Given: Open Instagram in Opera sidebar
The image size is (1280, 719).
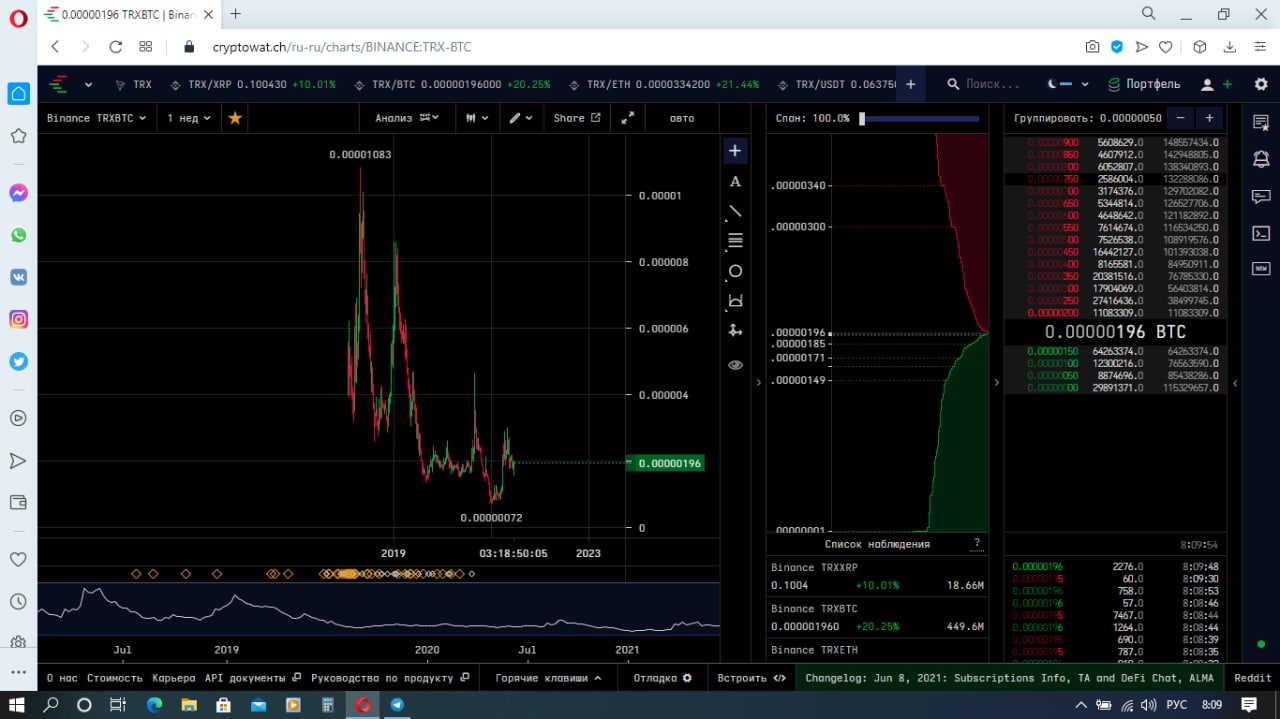Looking at the screenshot, I should (x=18, y=320).
